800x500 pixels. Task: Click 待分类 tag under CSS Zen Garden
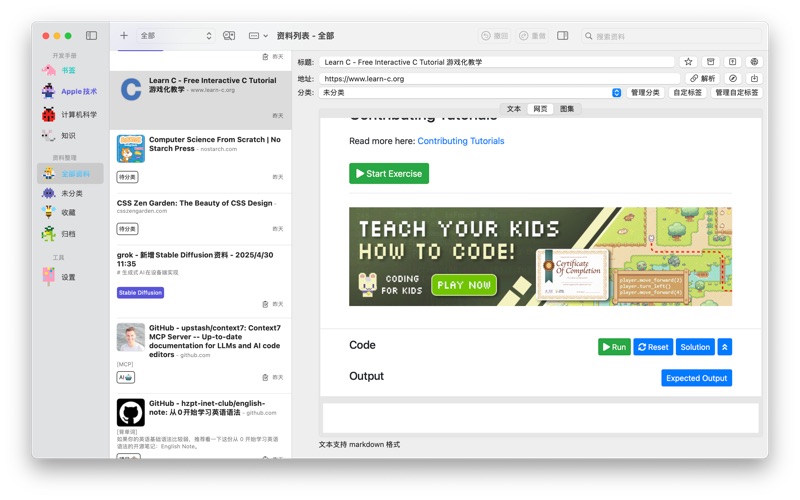tap(128, 229)
